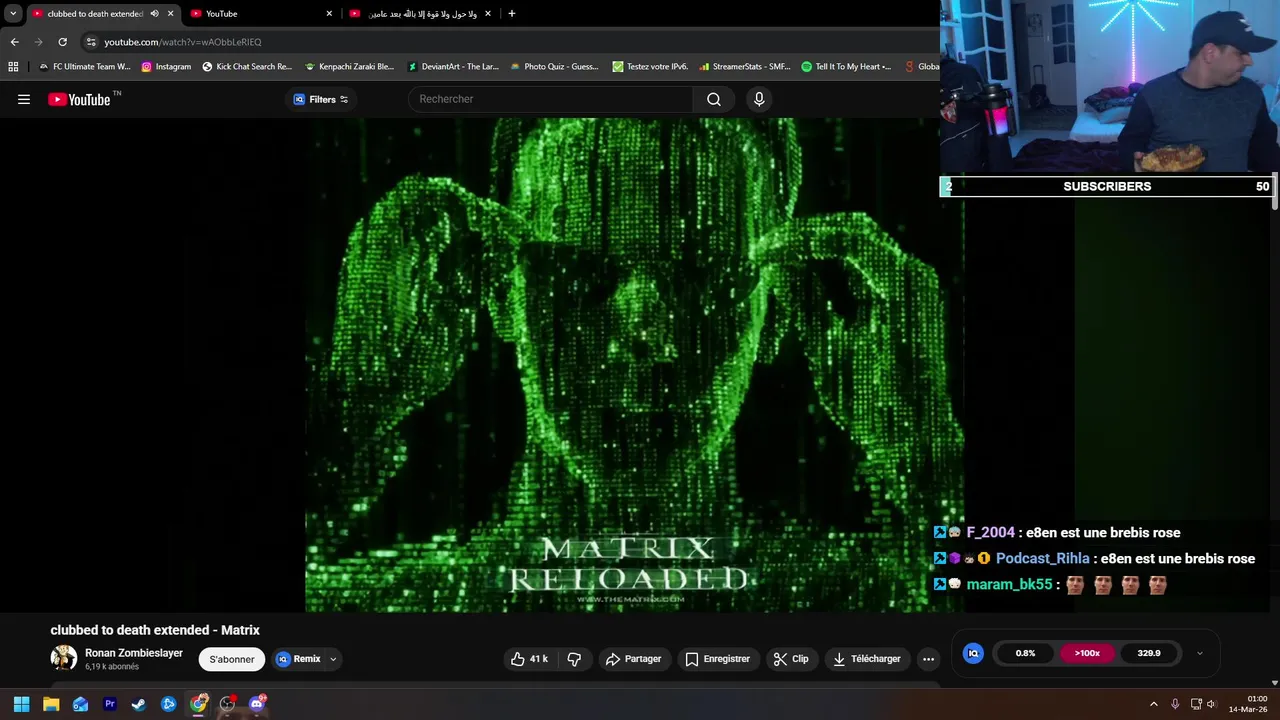Click the >100x red stat pill
The image size is (1280, 720).
1087,653
